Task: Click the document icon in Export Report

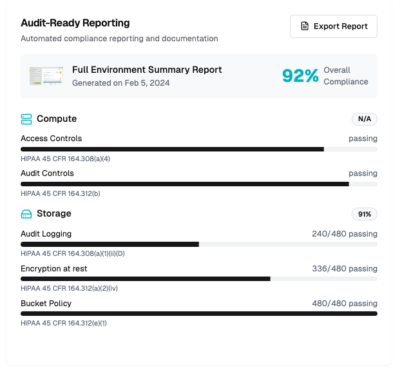Action: [305, 26]
